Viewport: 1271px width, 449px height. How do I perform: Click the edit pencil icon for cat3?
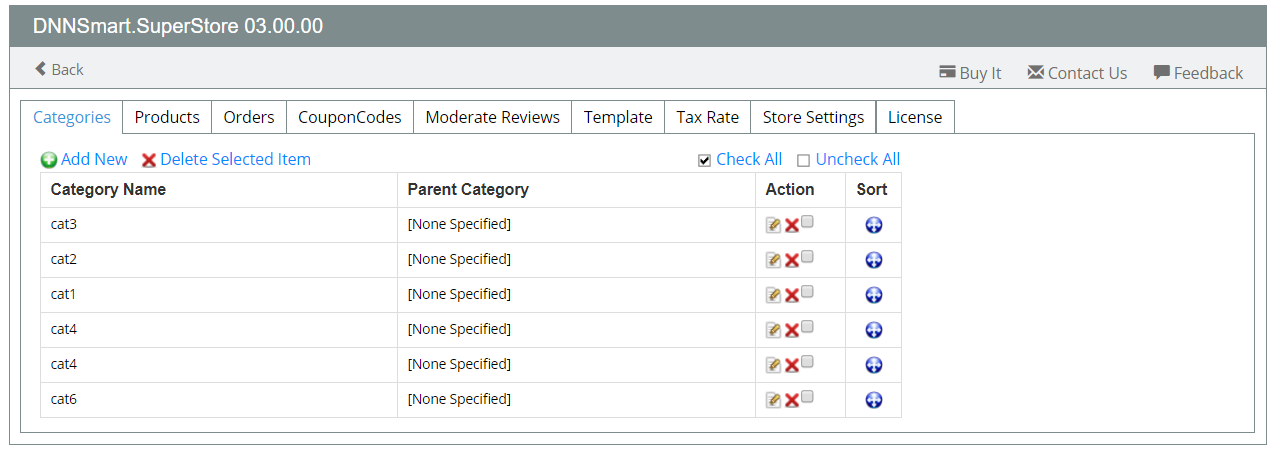click(773, 225)
